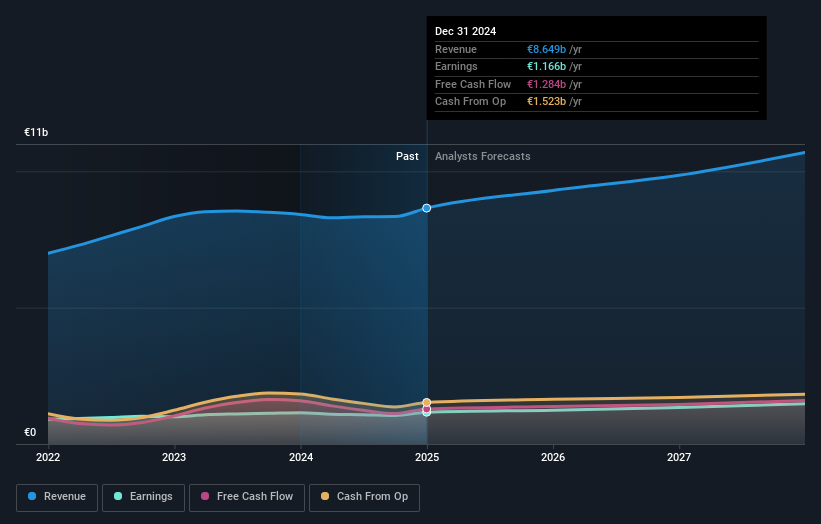Click the 2024 x-axis label
821x524 pixels.
tap(301, 458)
